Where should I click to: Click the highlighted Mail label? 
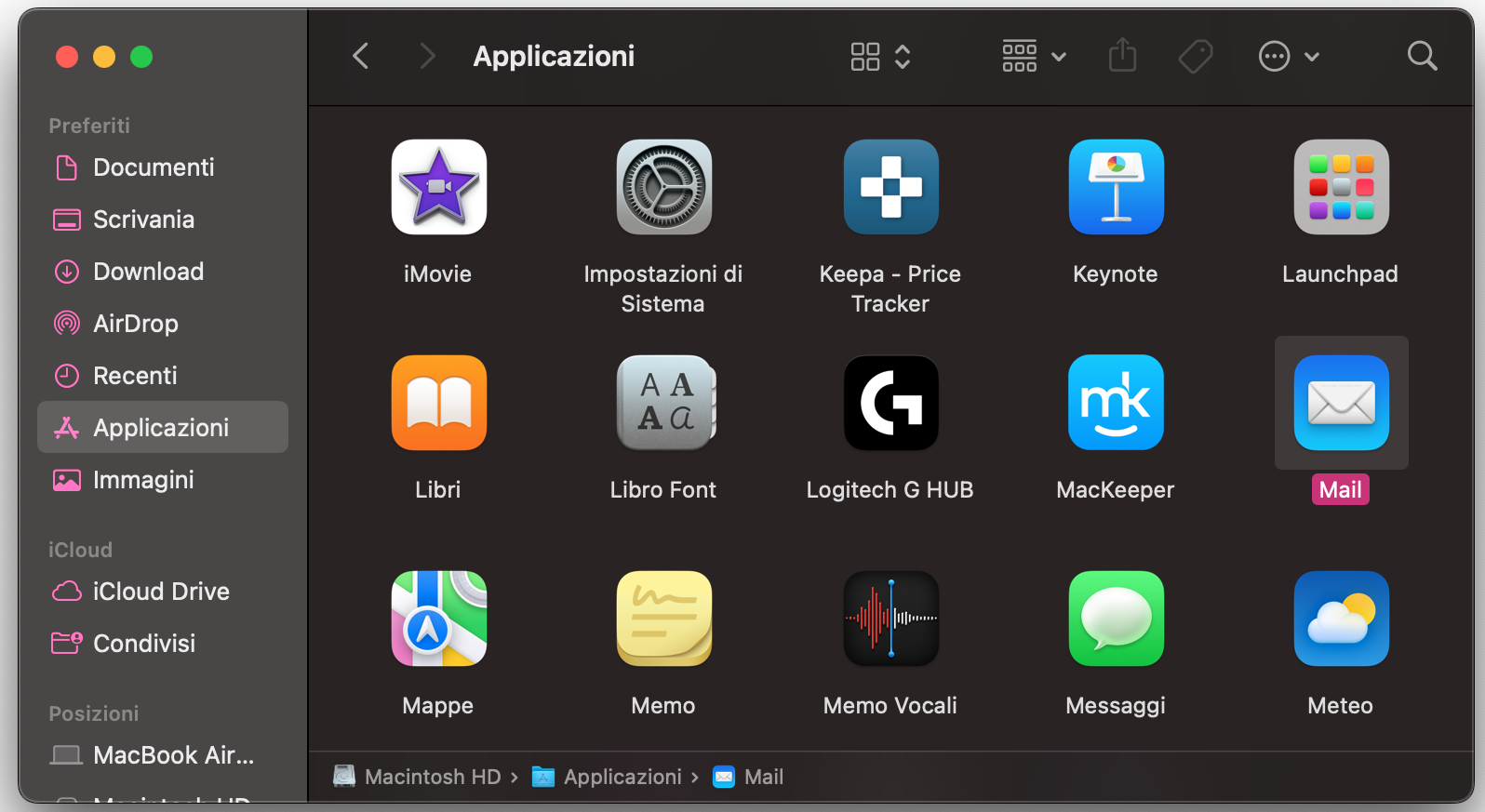coord(1341,490)
